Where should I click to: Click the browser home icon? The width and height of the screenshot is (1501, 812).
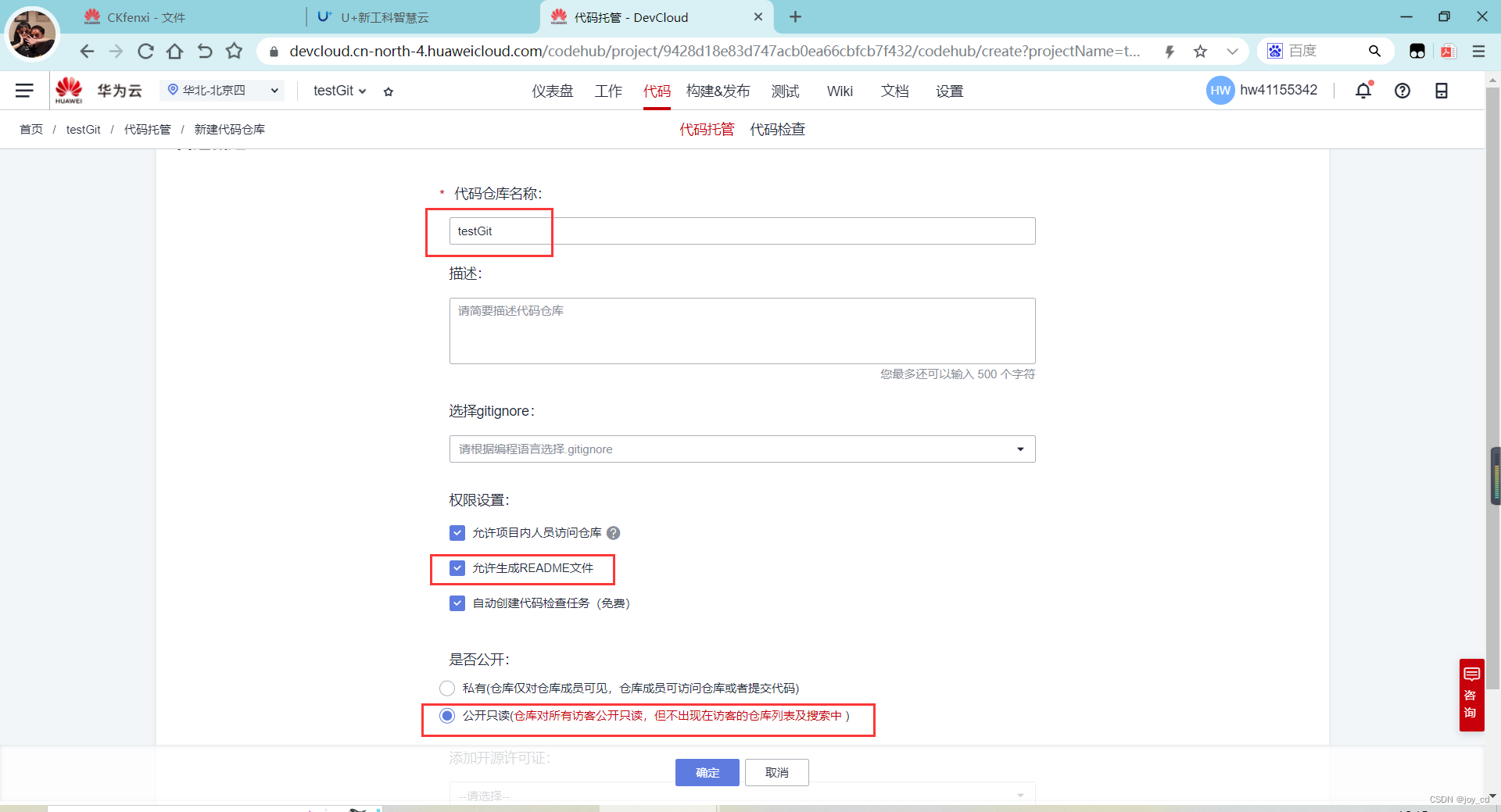[x=175, y=51]
